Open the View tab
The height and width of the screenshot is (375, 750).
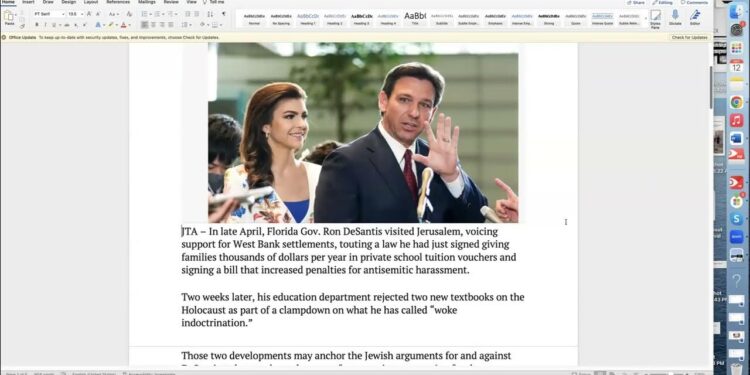[191, 2]
